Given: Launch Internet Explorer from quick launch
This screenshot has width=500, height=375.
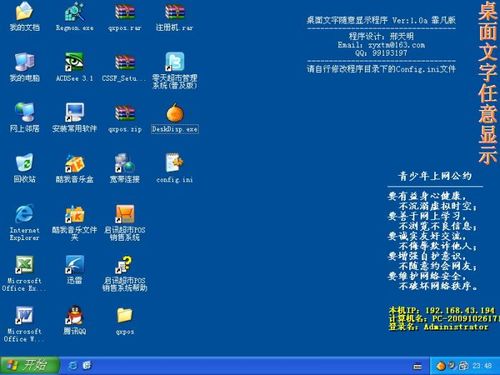Looking at the screenshot, I should click(72, 366).
